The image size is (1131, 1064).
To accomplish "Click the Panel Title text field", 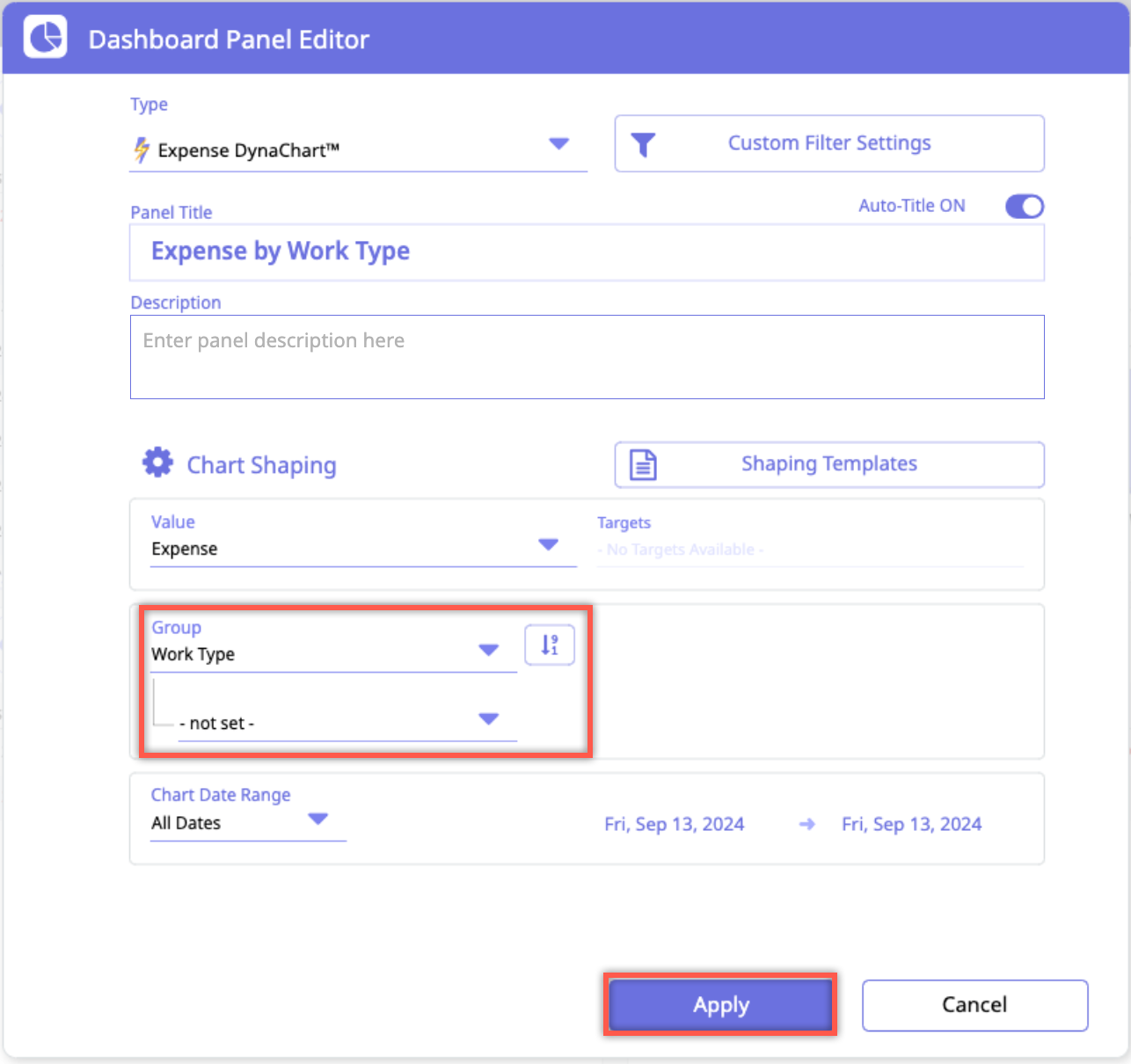I will (x=587, y=252).
